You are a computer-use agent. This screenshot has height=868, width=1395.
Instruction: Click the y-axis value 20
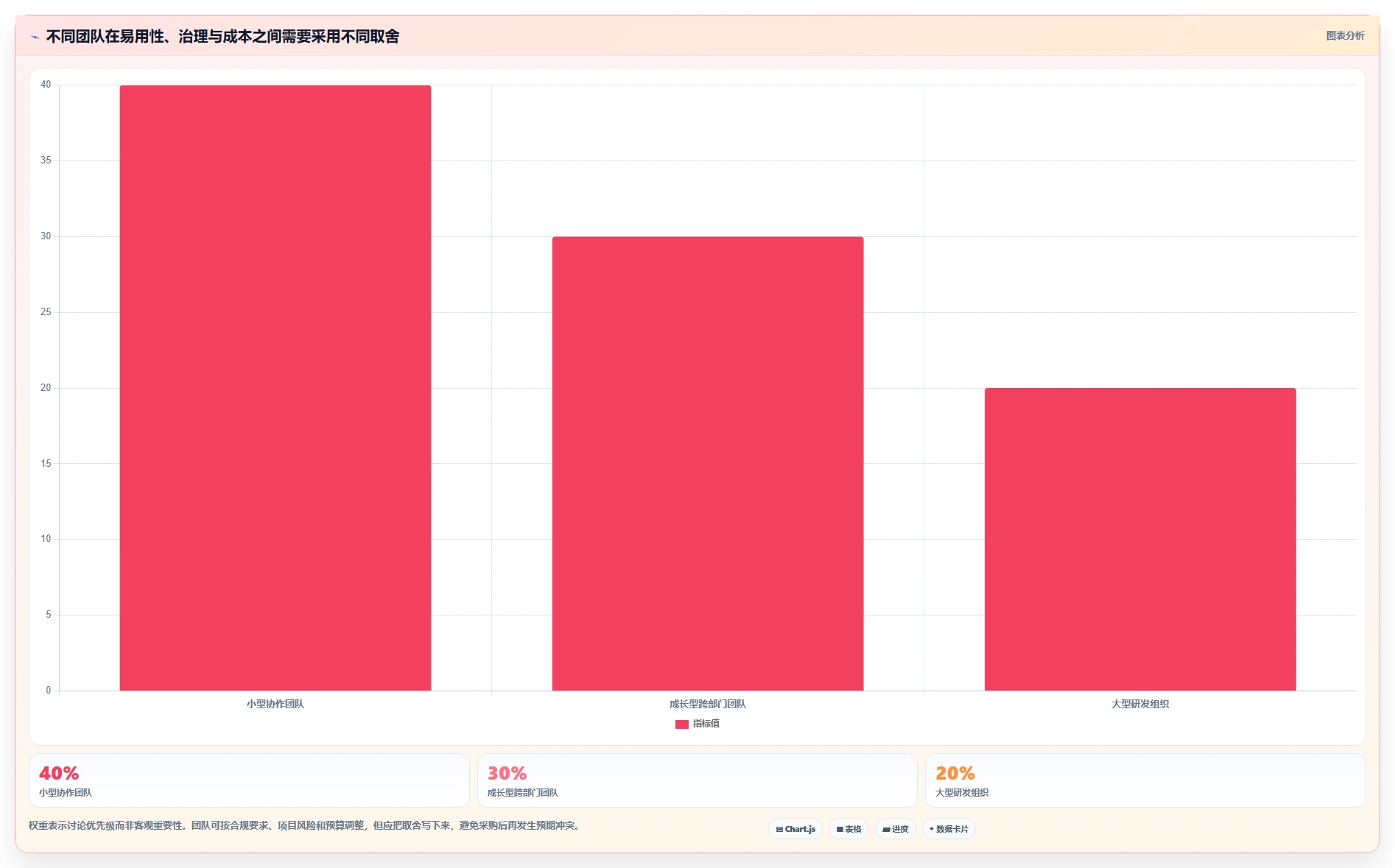pyautogui.click(x=46, y=388)
